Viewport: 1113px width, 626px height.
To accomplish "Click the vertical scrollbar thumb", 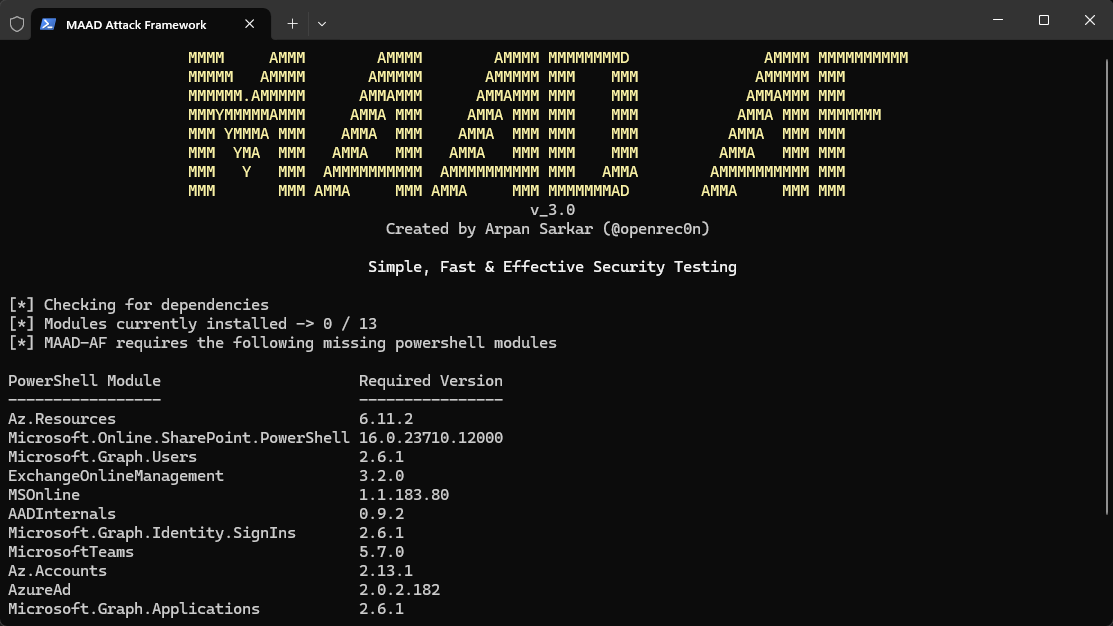I will [x=1107, y=287].
